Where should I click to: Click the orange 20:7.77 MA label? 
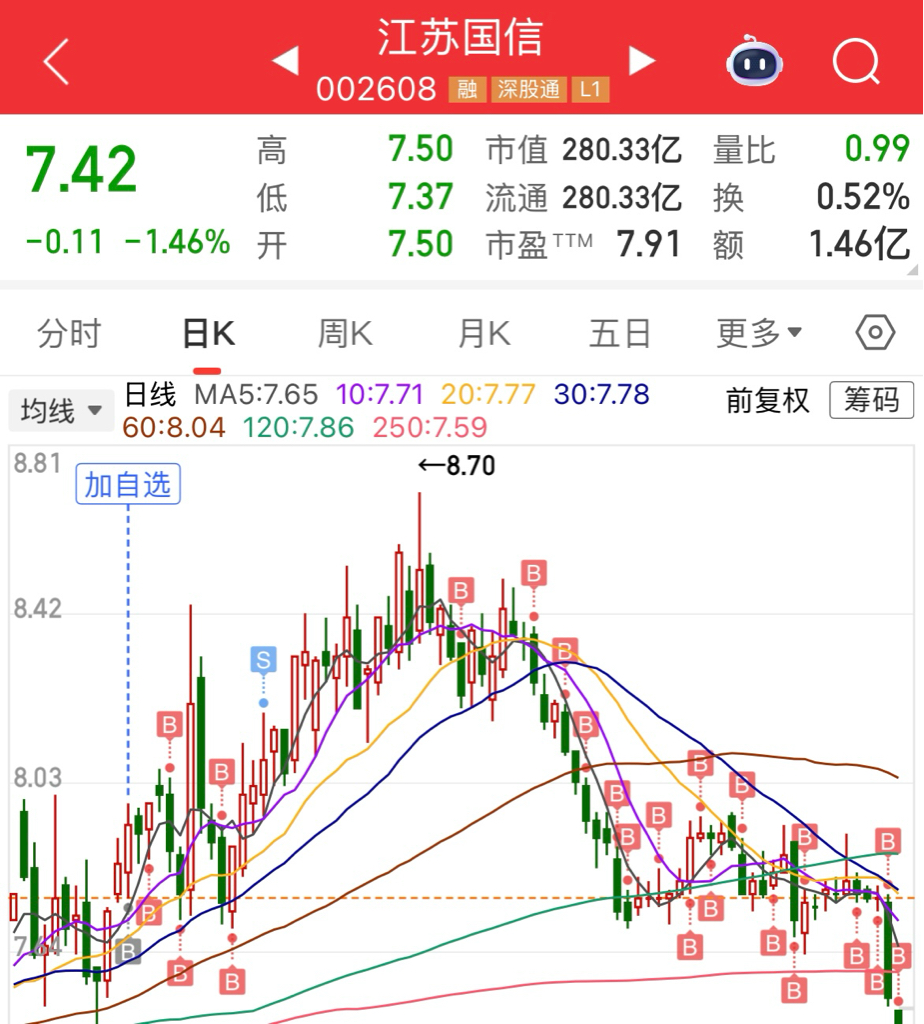[488, 394]
